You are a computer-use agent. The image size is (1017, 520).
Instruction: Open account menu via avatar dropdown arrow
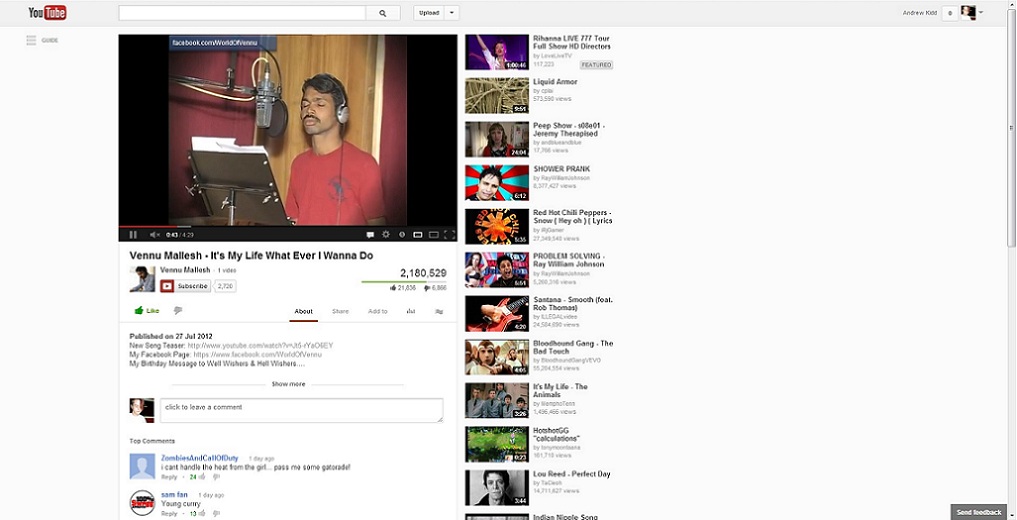click(x=981, y=13)
